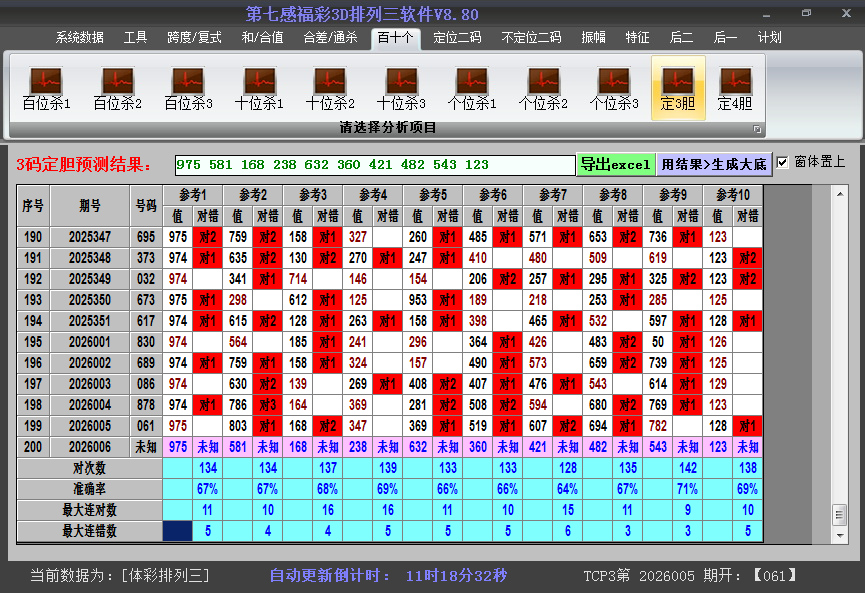This screenshot has height=593, width=865.
Task: Open the 跨度/复式 menu tab
Action: point(194,38)
